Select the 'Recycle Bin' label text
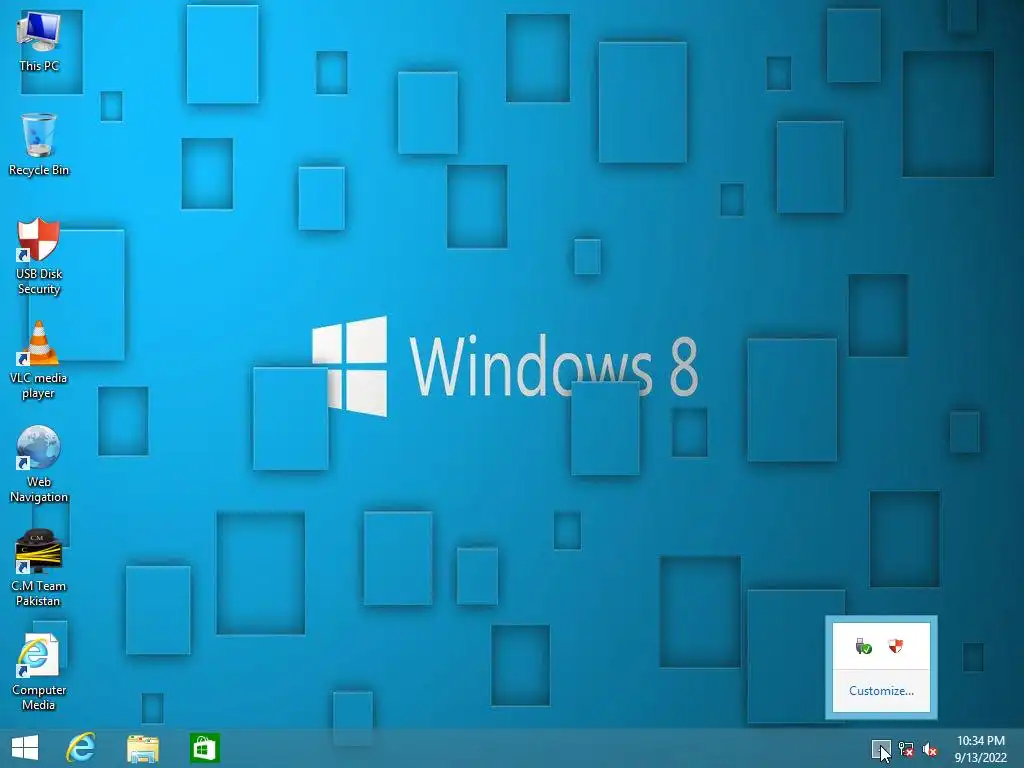Screen dimensions: 1024x768 coord(39,170)
